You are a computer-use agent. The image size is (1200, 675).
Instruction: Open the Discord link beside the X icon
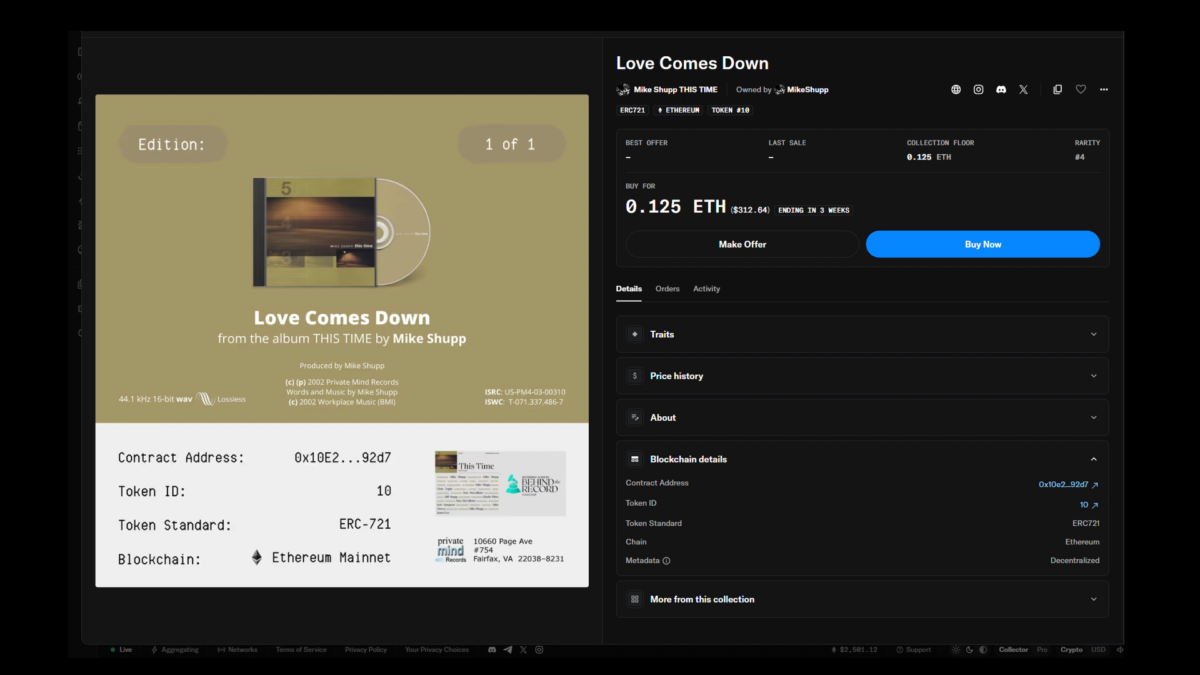coord(1001,90)
